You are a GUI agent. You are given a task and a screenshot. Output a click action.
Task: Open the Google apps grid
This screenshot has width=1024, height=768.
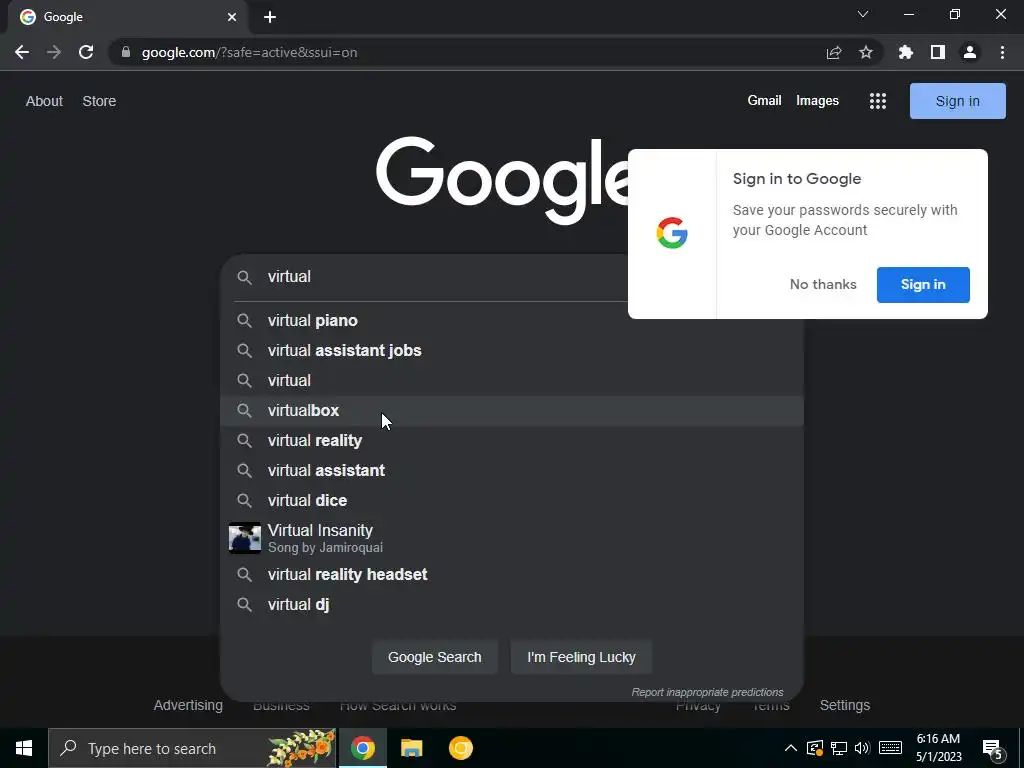point(878,101)
